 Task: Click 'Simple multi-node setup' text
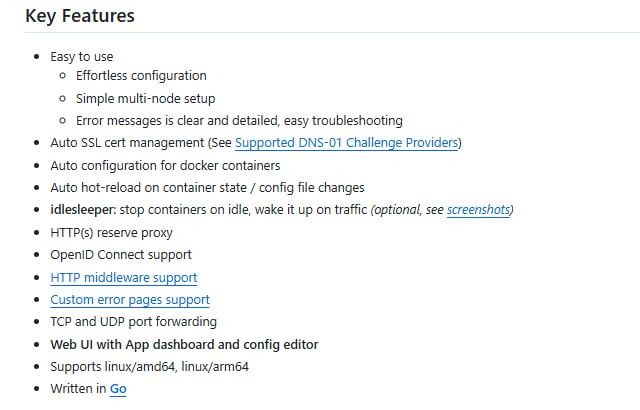pyautogui.click(x=145, y=98)
